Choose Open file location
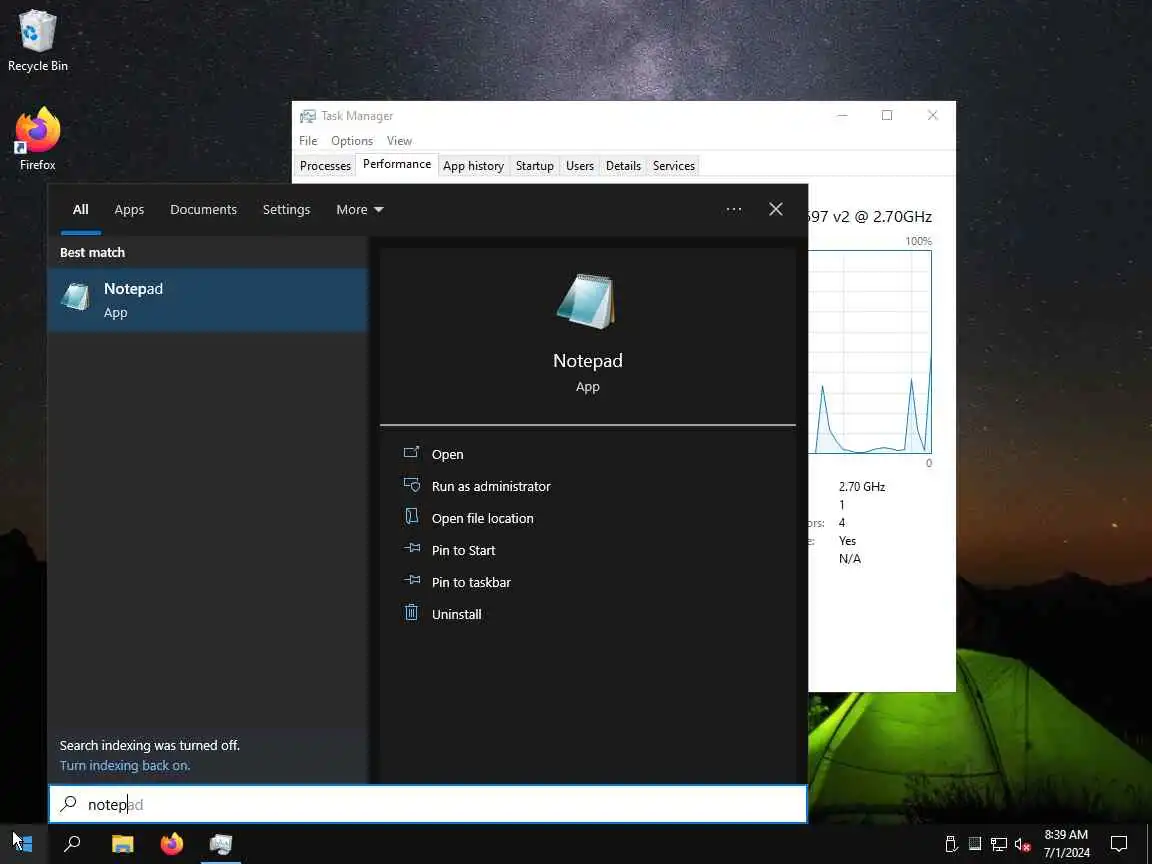The width and height of the screenshot is (1152, 864). click(x=483, y=518)
